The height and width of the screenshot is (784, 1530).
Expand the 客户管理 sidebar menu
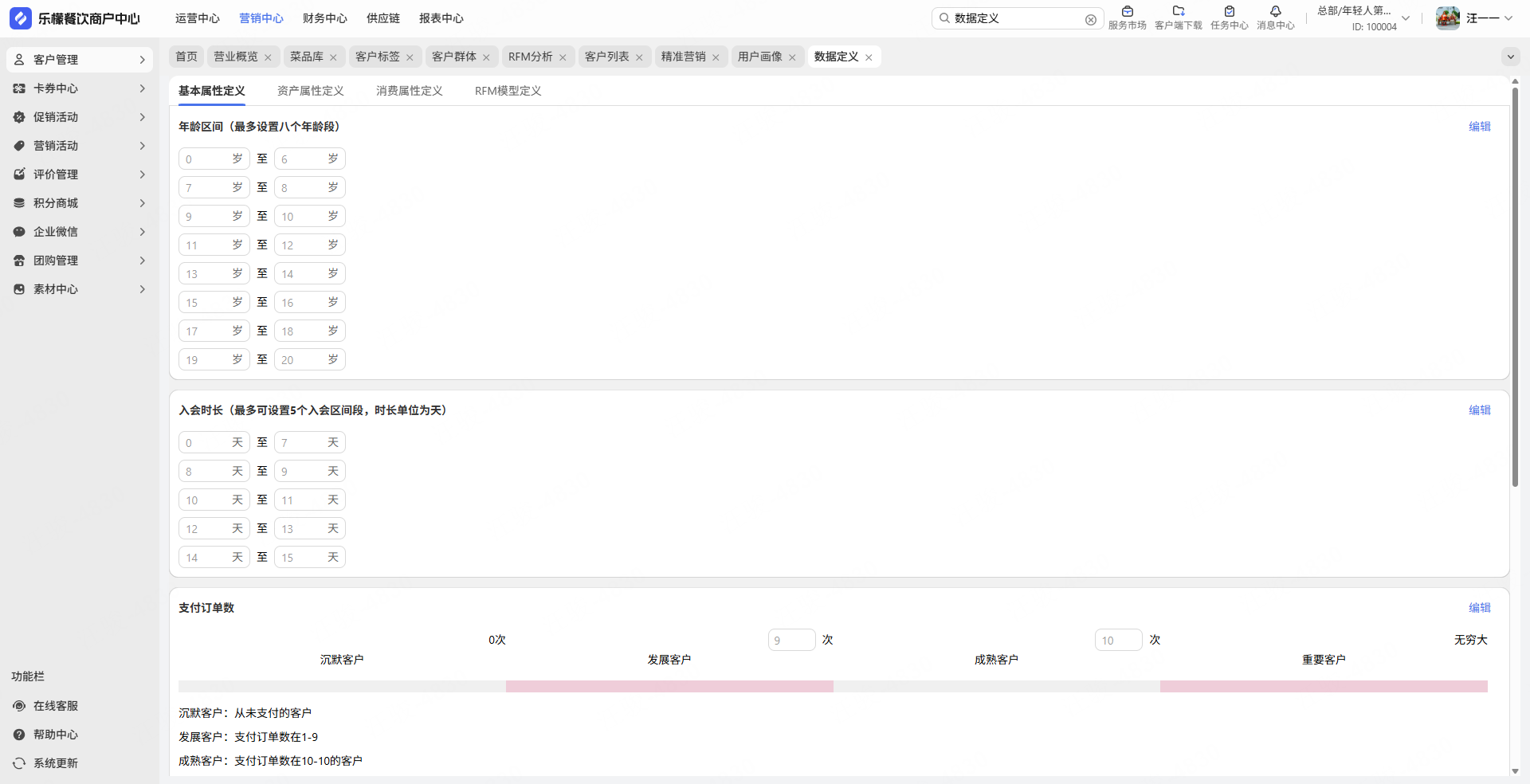point(143,60)
